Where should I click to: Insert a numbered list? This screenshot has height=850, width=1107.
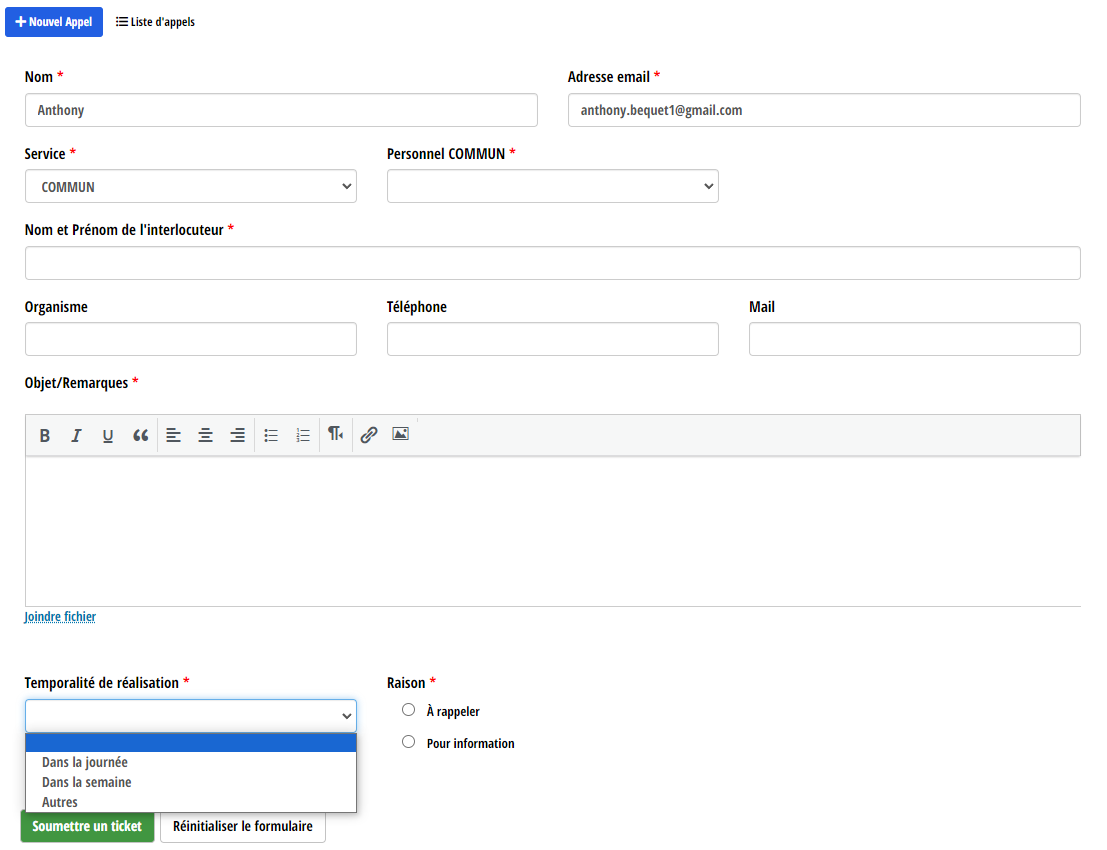tap(303, 436)
